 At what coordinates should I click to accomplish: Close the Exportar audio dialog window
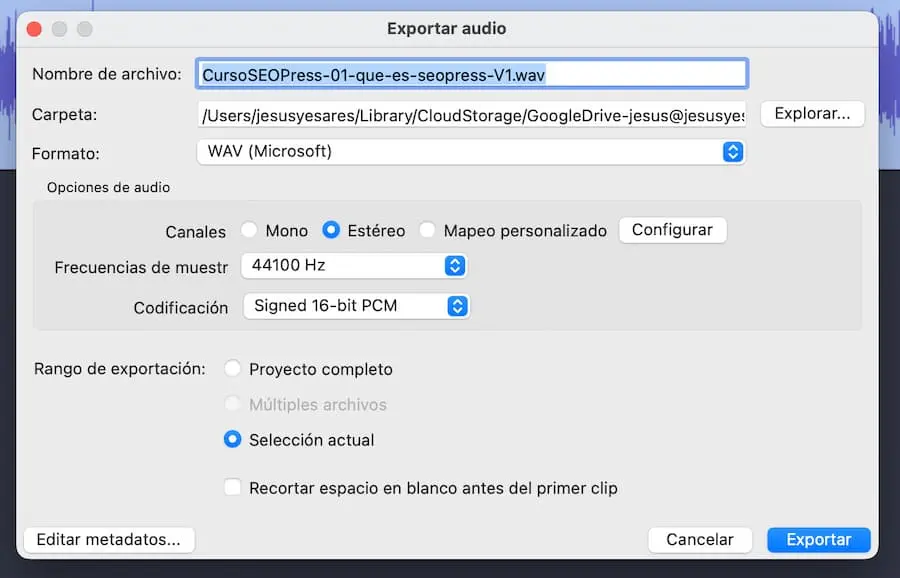coord(35,29)
